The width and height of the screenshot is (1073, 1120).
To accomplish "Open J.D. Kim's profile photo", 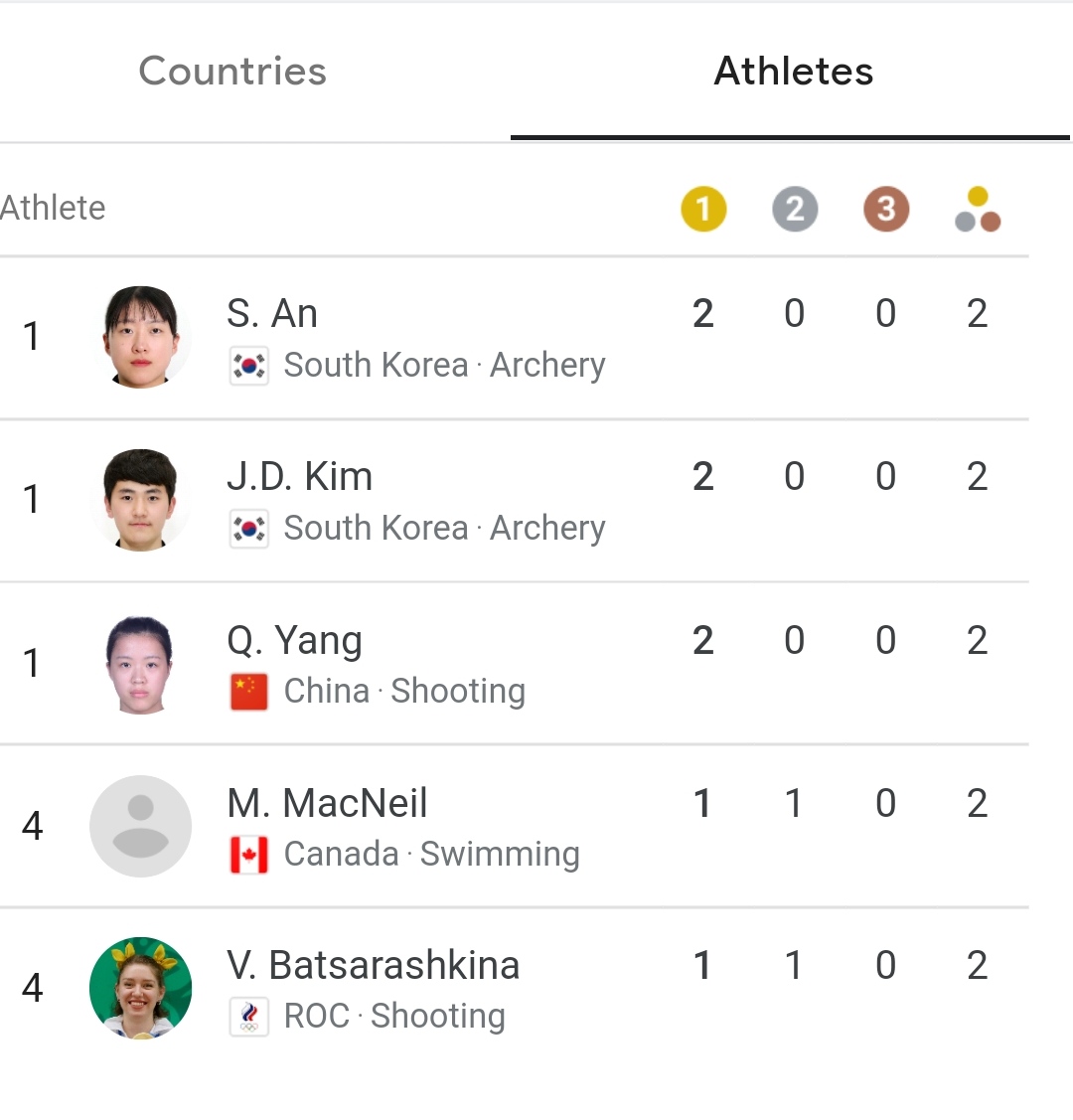I will (x=141, y=500).
